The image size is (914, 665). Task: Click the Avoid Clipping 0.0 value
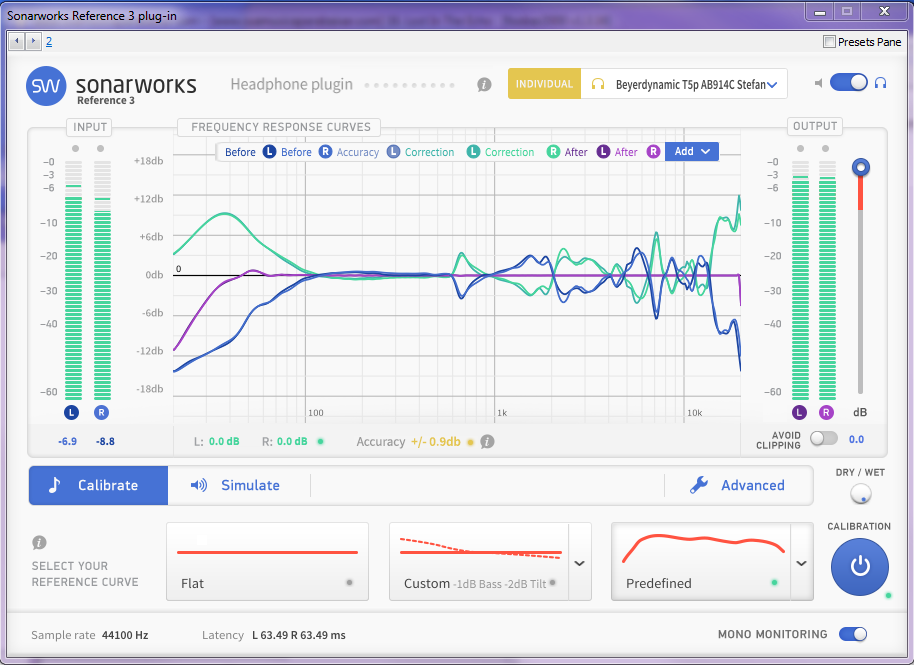[856, 439]
